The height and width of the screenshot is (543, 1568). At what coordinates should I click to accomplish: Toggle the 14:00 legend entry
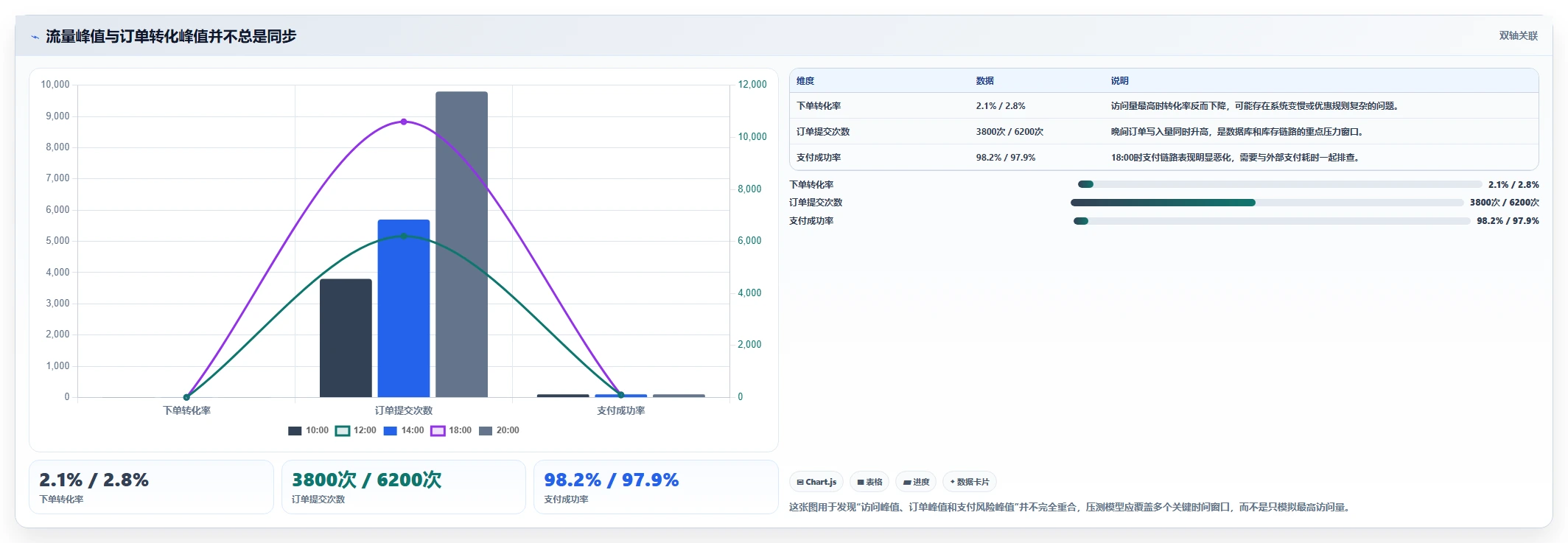(x=404, y=430)
